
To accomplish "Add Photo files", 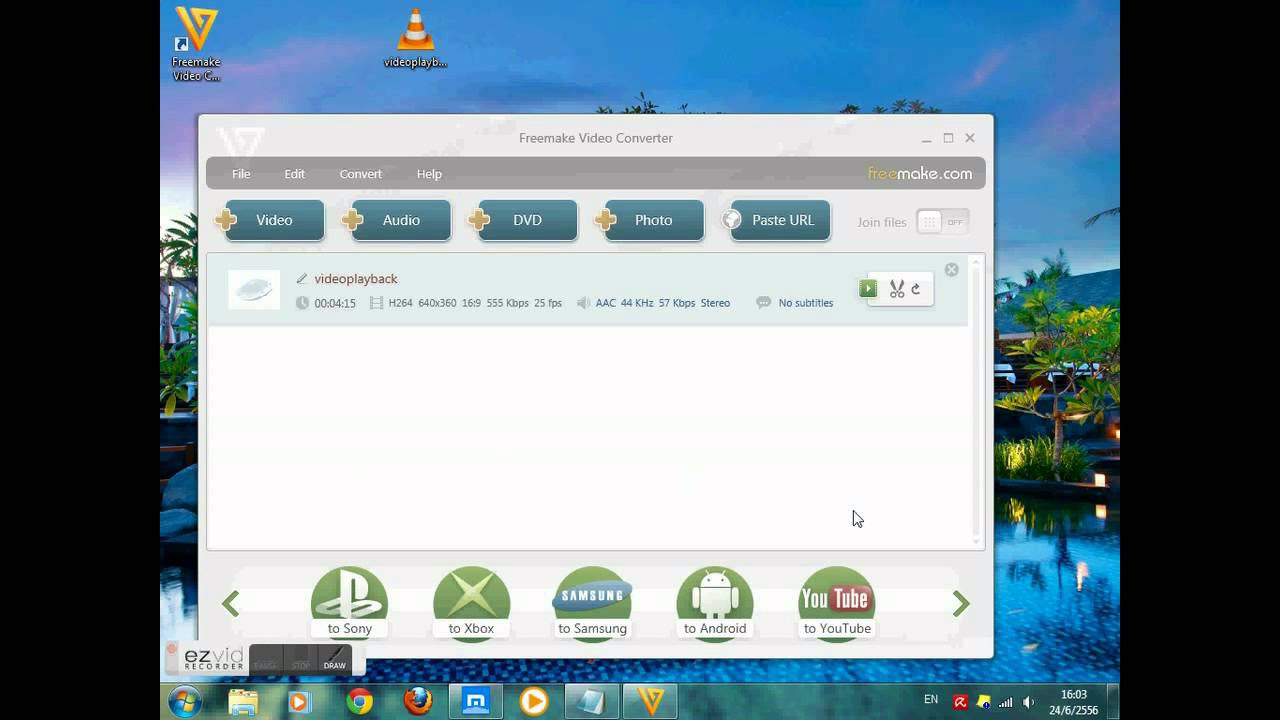I will tap(650, 220).
